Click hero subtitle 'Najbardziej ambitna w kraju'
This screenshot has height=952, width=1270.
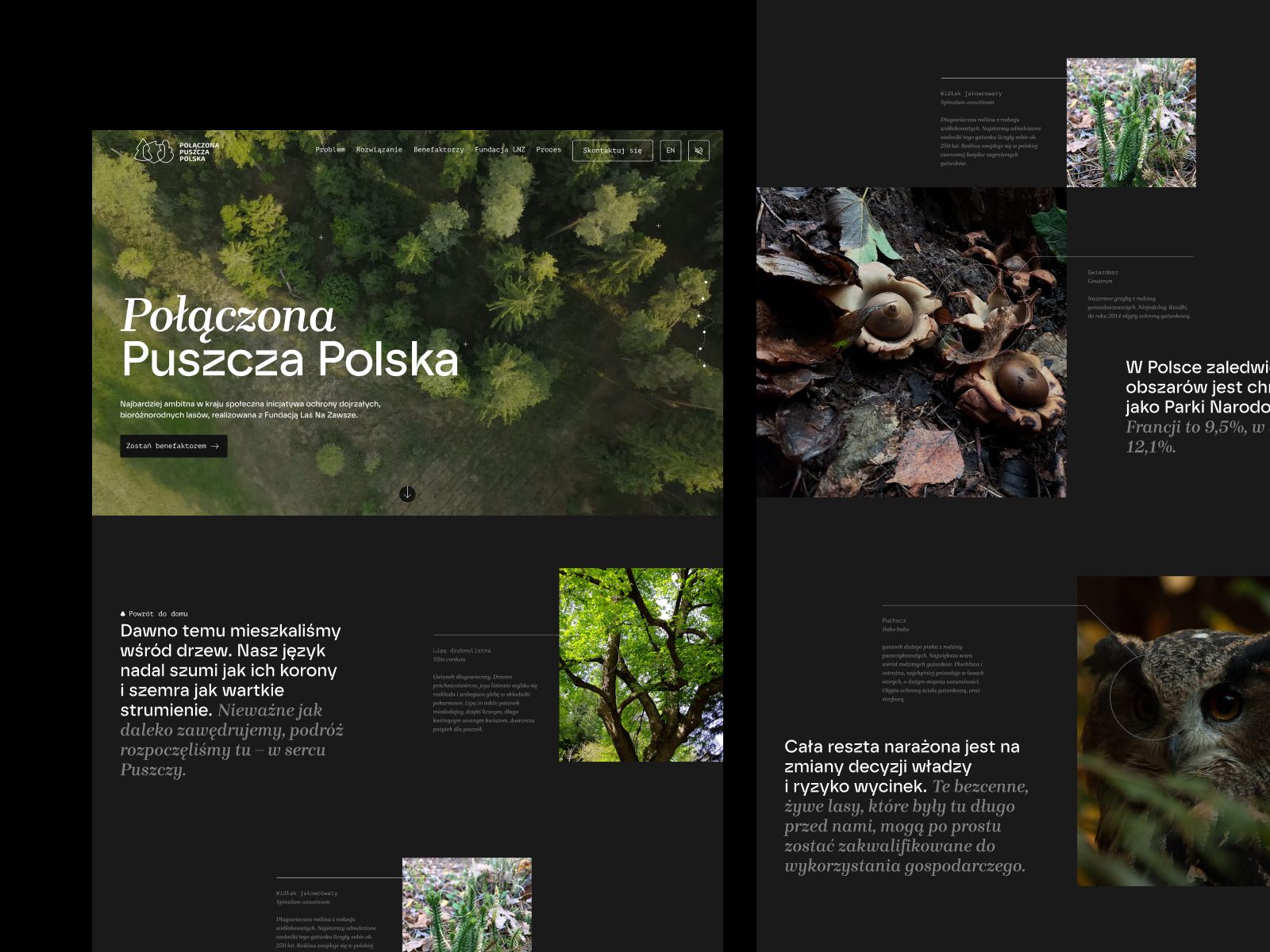coord(250,409)
